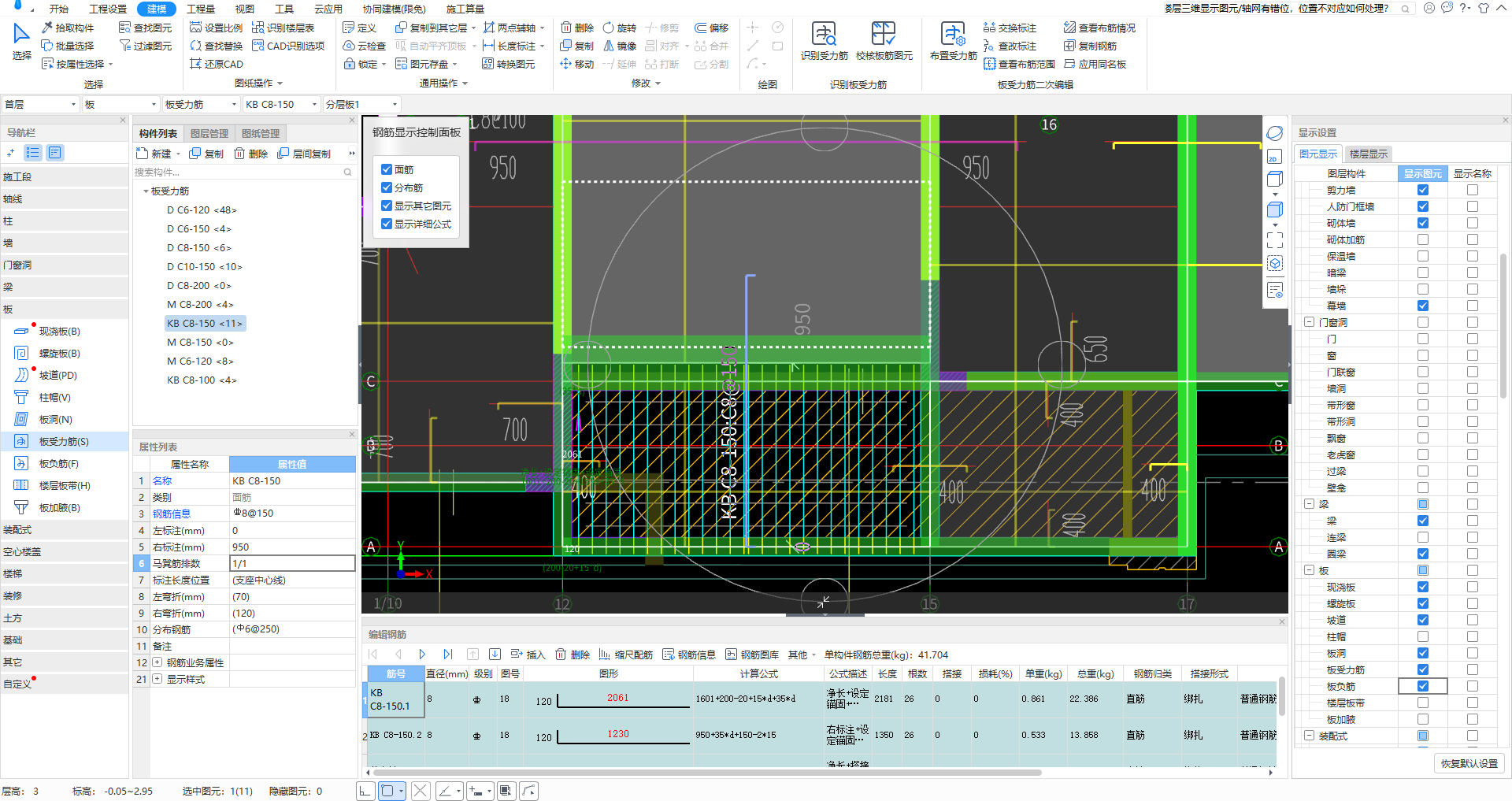Open 板受力筋 component type dropdown
This screenshot has width=1512, height=801.
[x=200, y=104]
